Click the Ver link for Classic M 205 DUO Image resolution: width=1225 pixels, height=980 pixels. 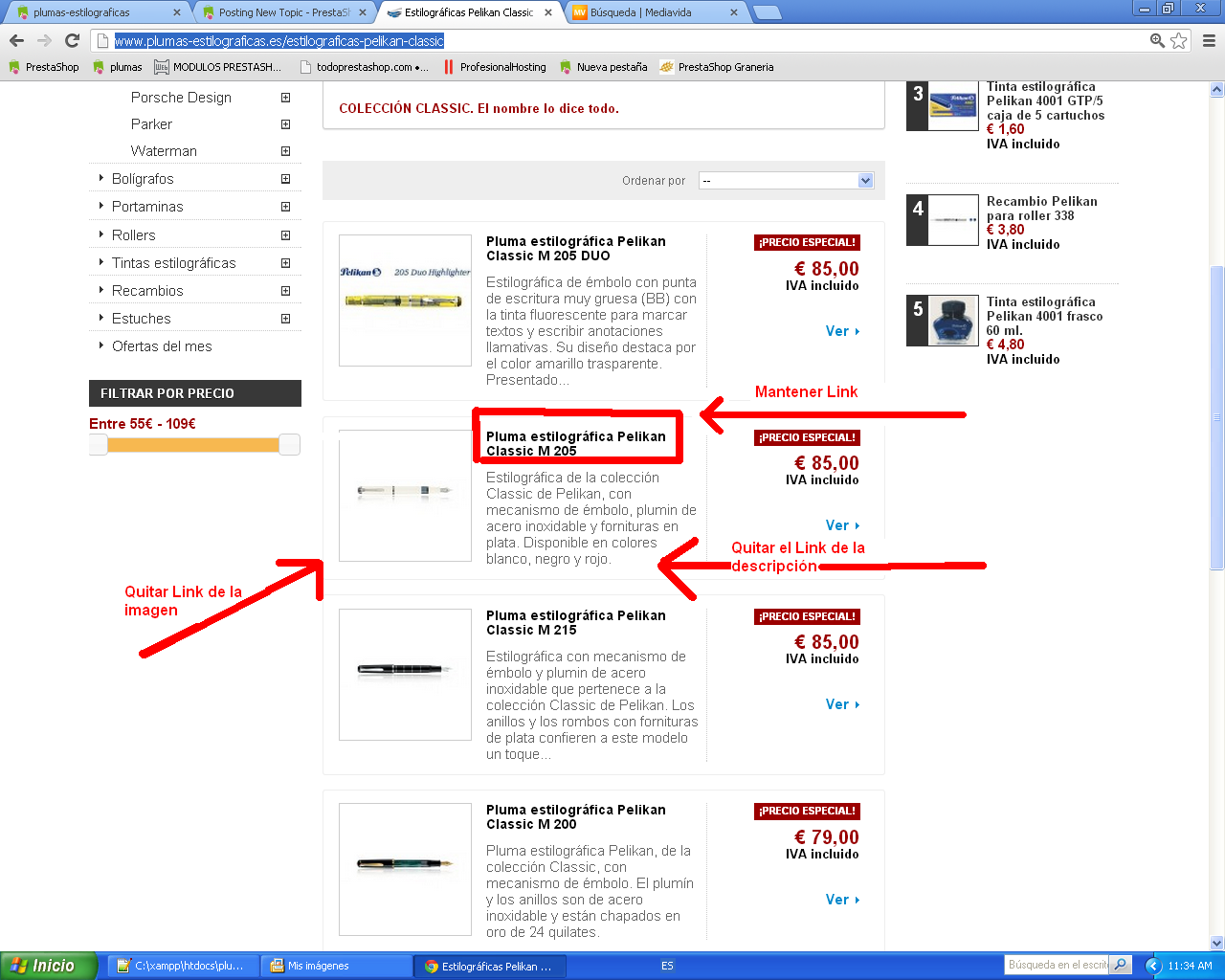point(842,331)
